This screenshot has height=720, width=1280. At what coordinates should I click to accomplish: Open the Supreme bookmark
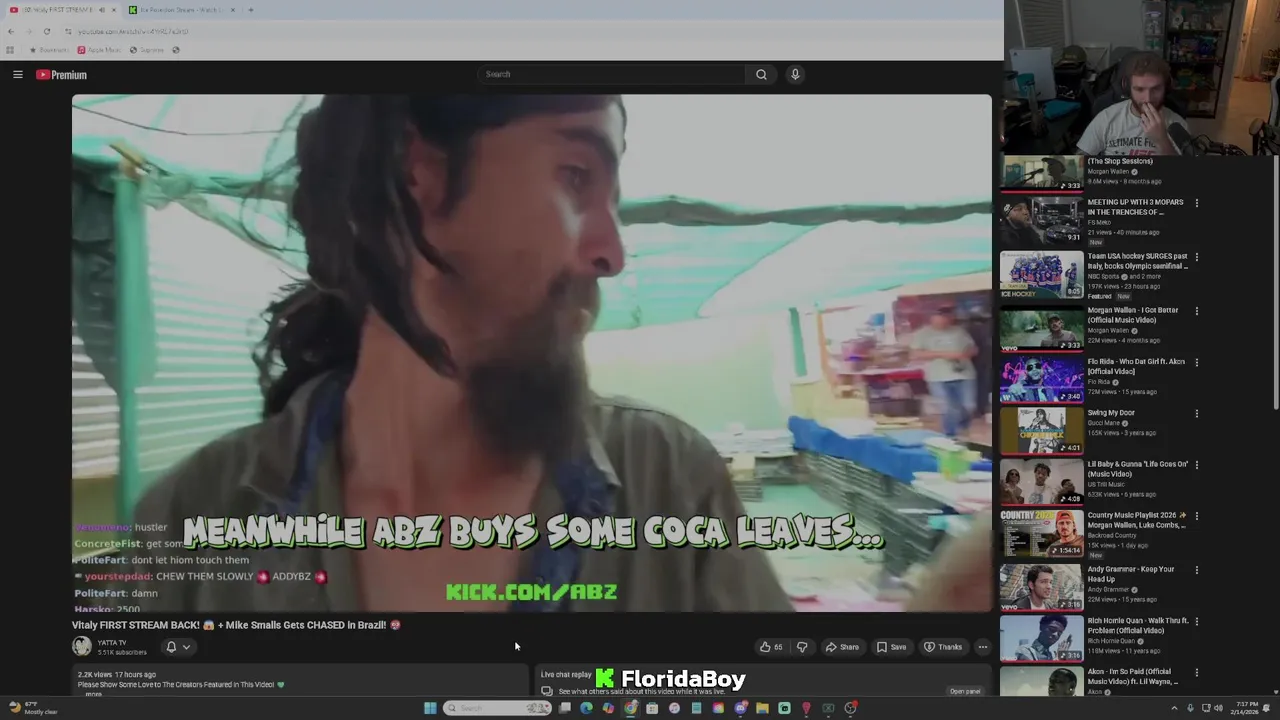point(146,50)
